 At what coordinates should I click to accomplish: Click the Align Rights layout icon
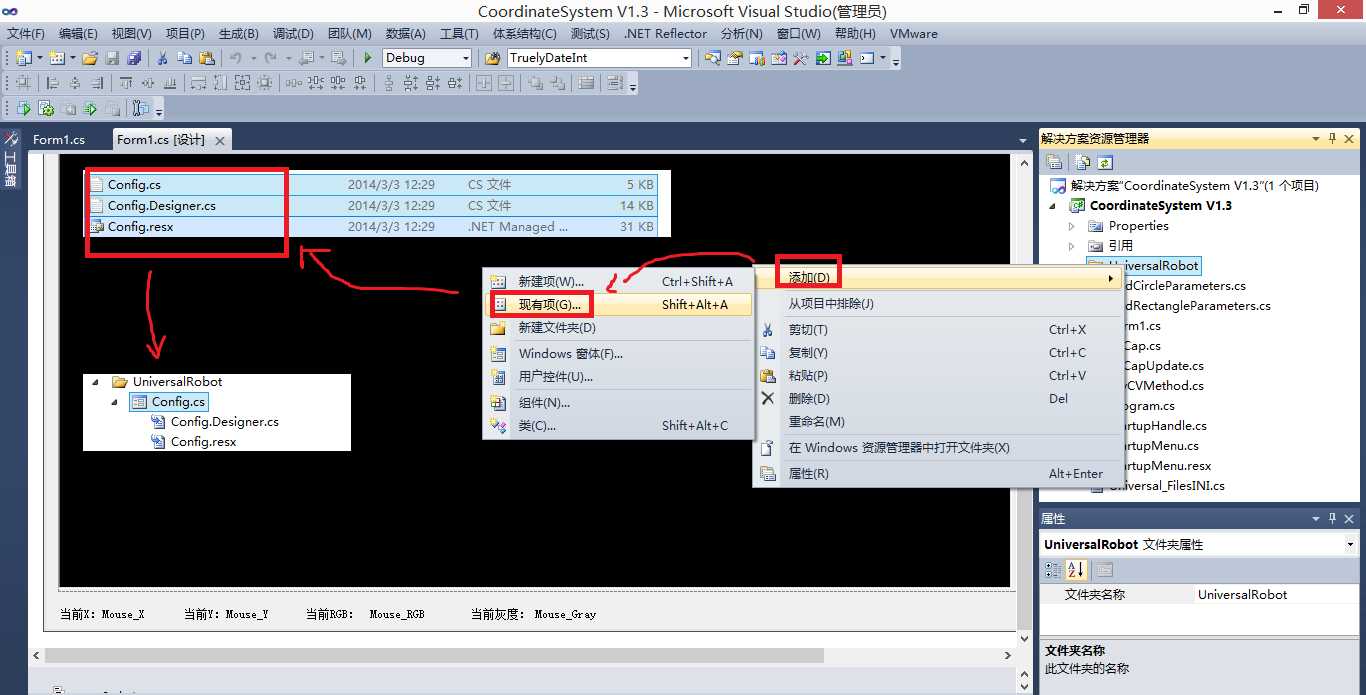pyautogui.click(x=97, y=83)
